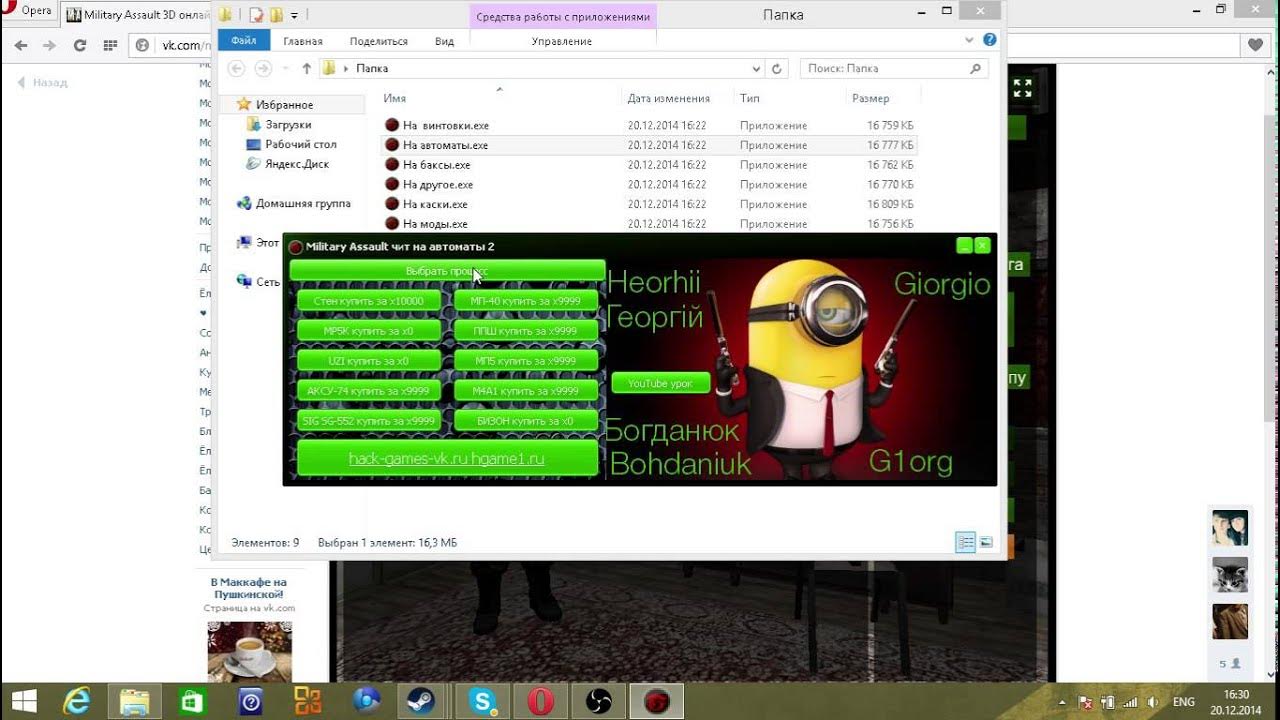
Task: Go up one folder level in Explorer
Action: point(307,68)
